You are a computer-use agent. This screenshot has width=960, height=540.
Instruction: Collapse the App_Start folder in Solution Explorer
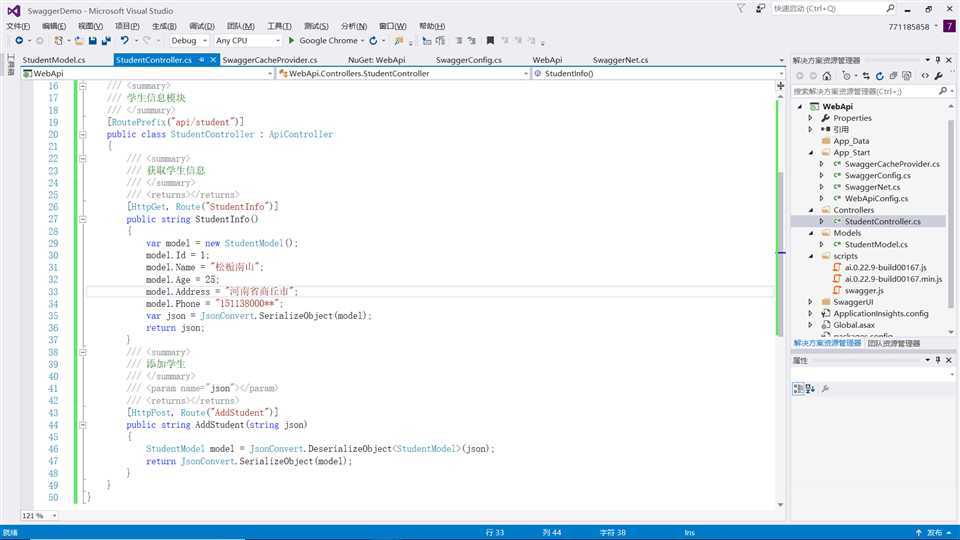tap(811, 152)
